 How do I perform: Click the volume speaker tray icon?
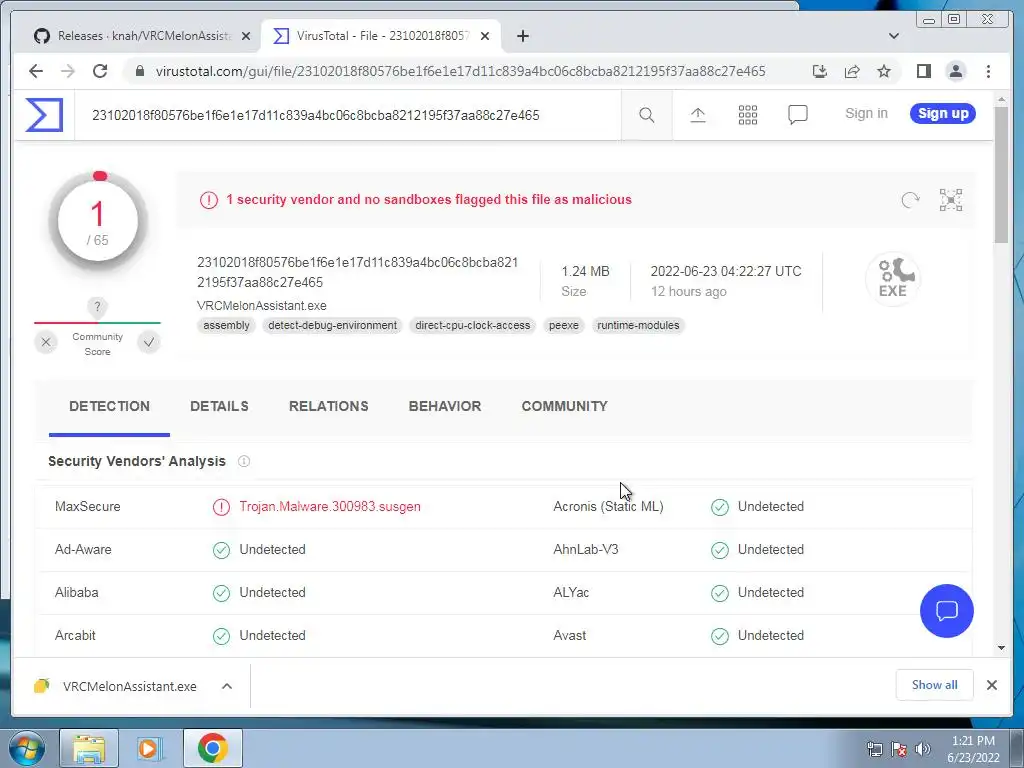[923, 749]
